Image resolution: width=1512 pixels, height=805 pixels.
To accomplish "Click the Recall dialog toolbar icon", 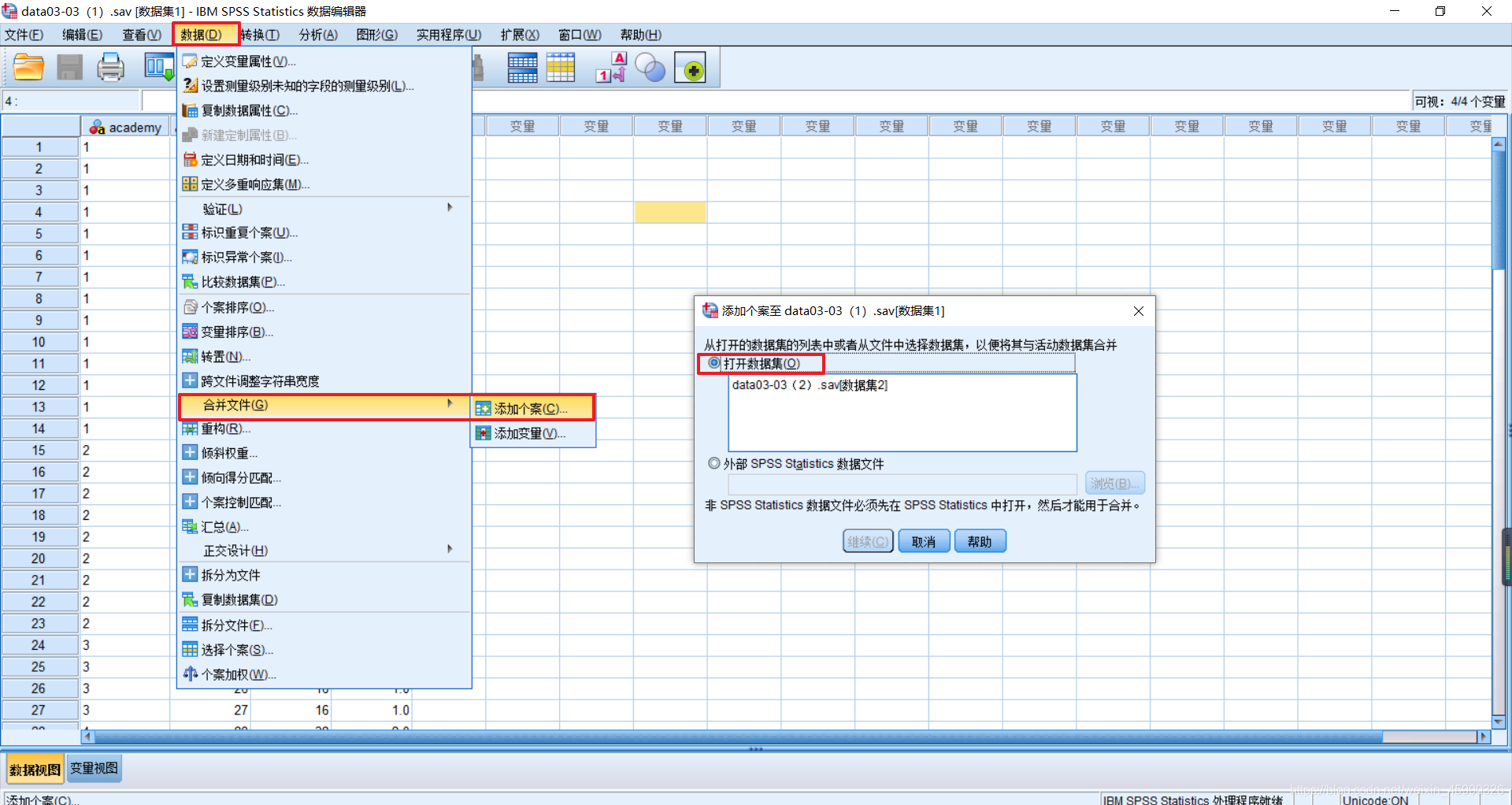I will click(159, 68).
